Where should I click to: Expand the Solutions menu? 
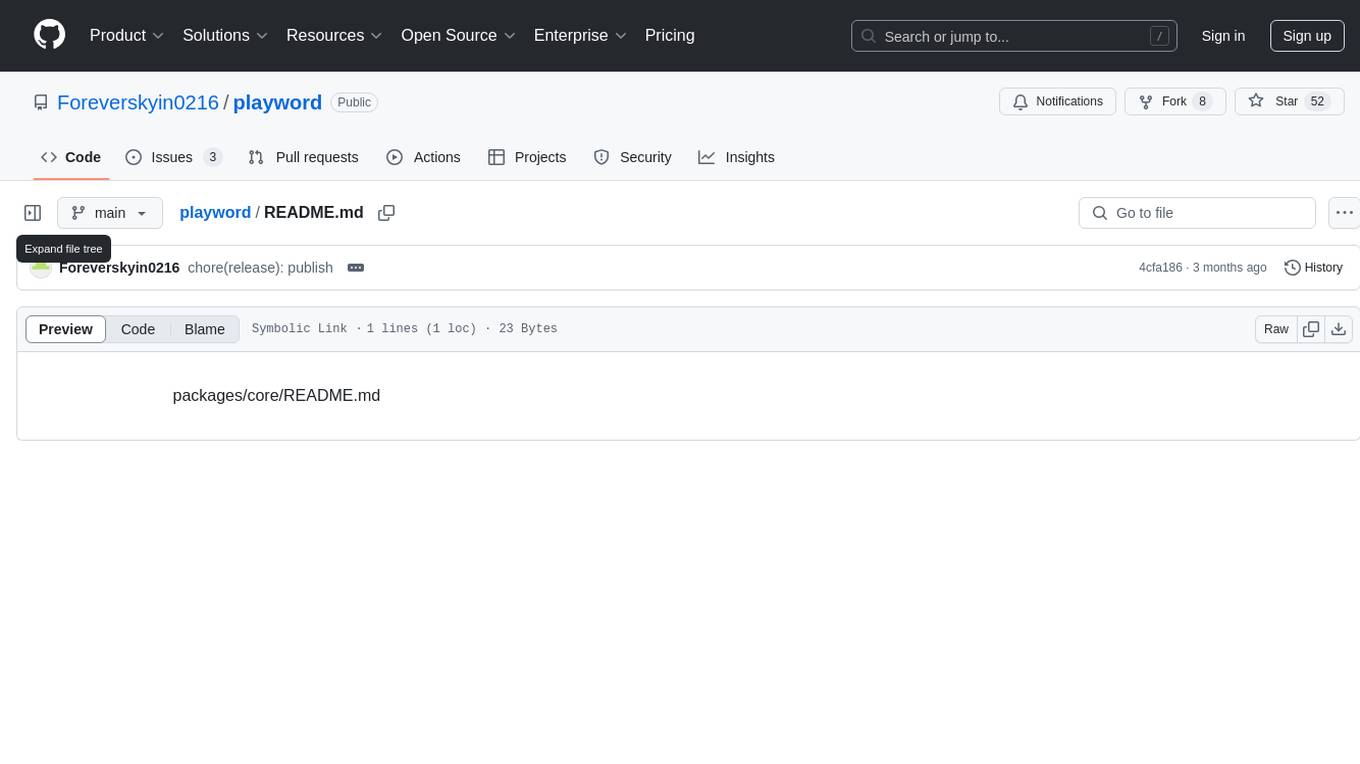225,35
